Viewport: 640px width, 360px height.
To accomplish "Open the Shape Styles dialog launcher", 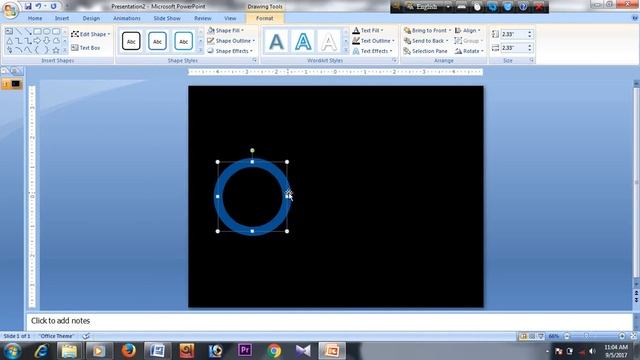I will pyautogui.click(x=254, y=60).
